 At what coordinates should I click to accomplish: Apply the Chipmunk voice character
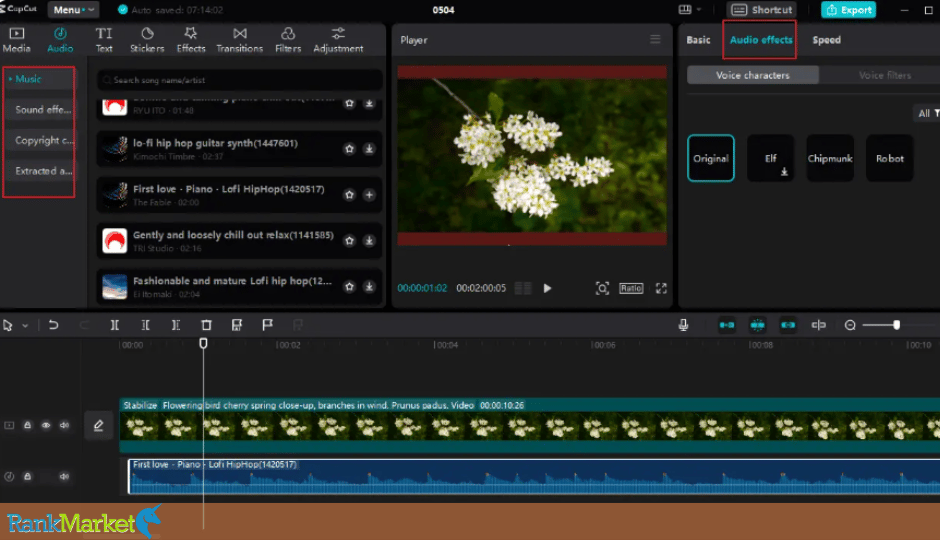pyautogui.click(x=830, y=158)
